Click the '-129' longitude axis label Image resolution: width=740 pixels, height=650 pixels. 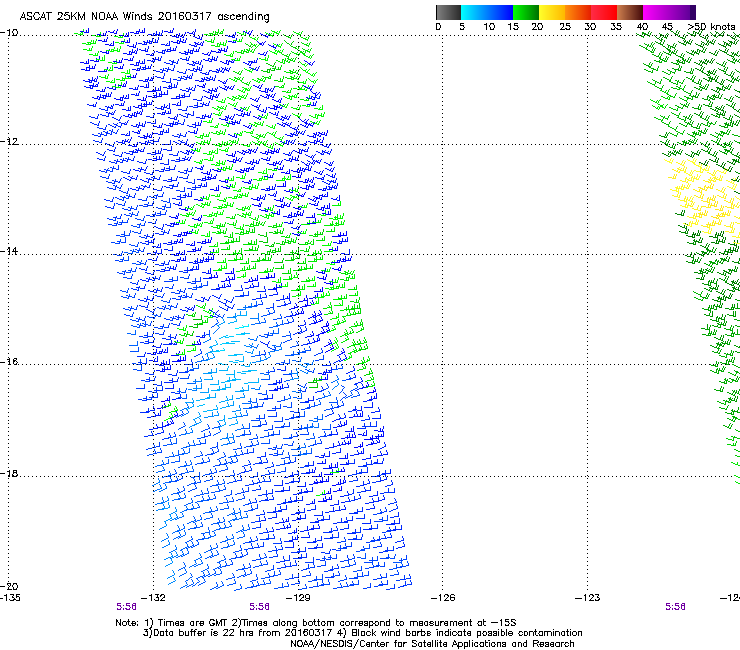(x=298, y=598)
